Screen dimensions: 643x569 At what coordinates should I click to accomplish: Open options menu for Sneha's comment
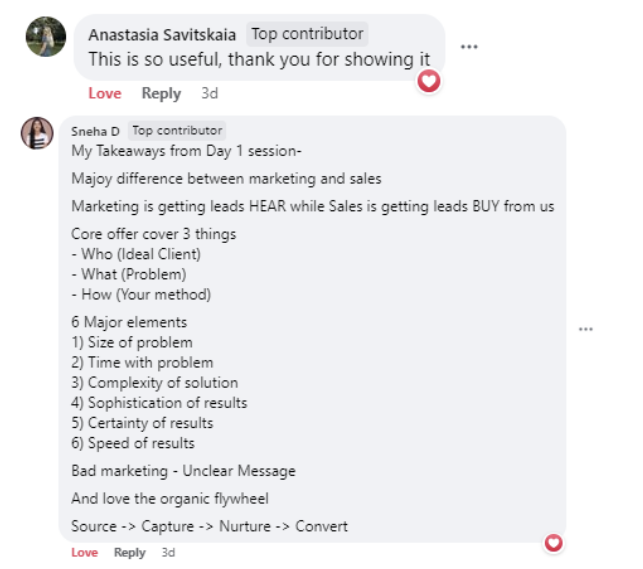586,328
